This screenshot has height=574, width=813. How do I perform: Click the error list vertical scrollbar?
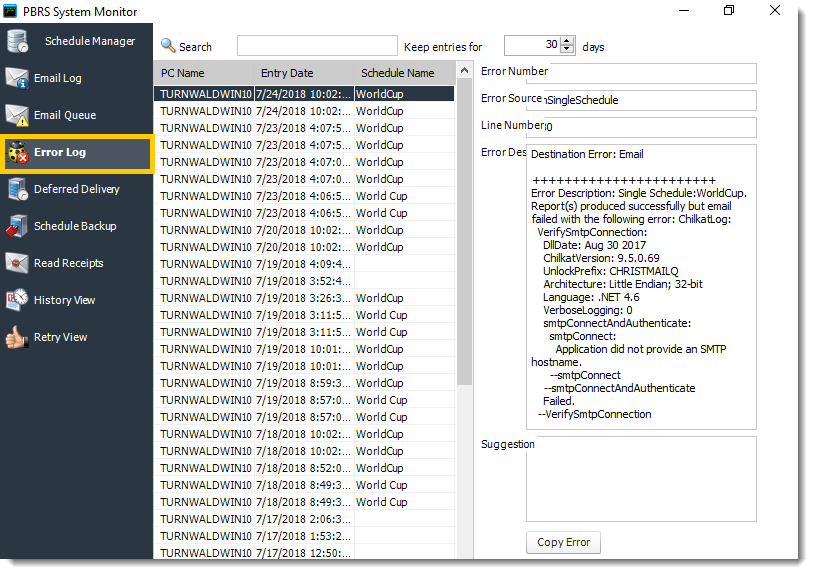[464, 300]
